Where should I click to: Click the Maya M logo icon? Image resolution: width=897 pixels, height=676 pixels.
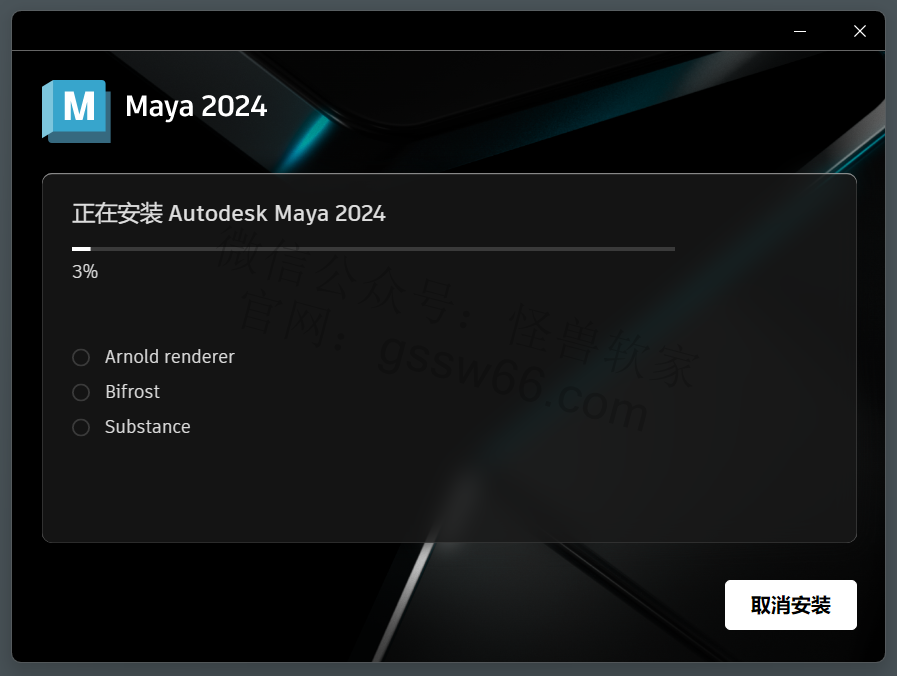(x=76, y=111)
